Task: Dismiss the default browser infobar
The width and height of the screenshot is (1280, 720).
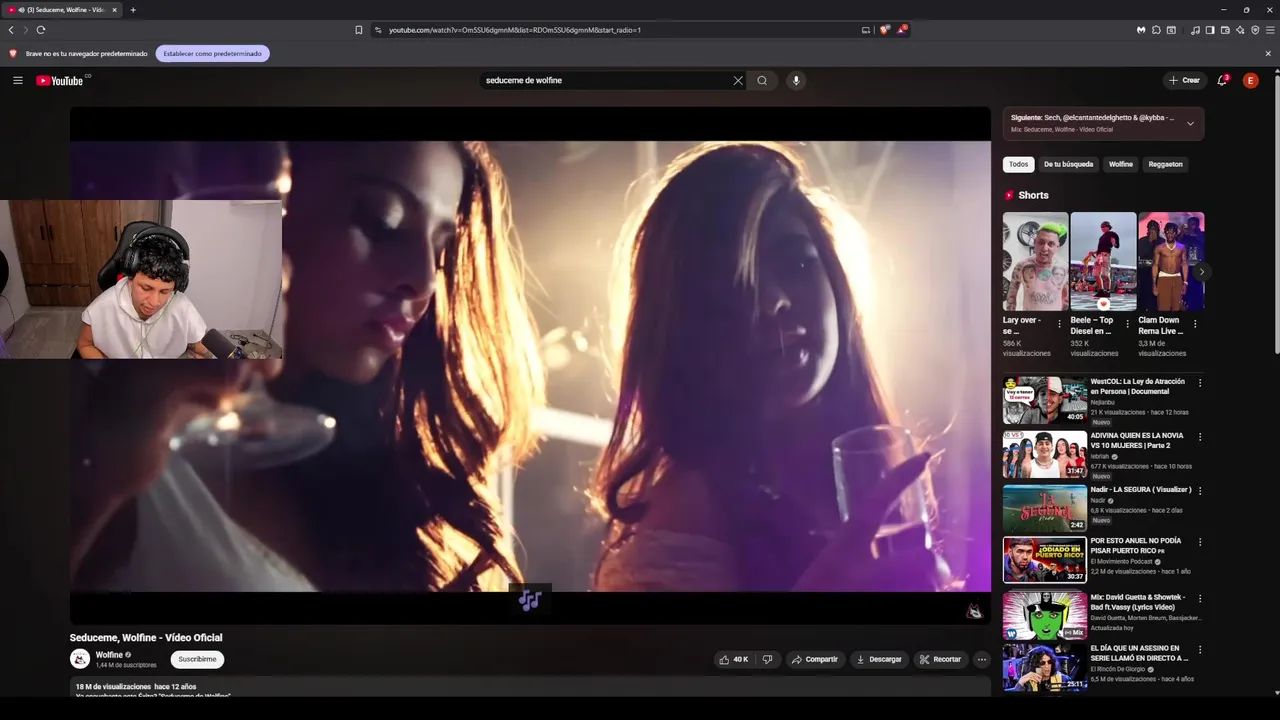Action: coord(1268,53)
